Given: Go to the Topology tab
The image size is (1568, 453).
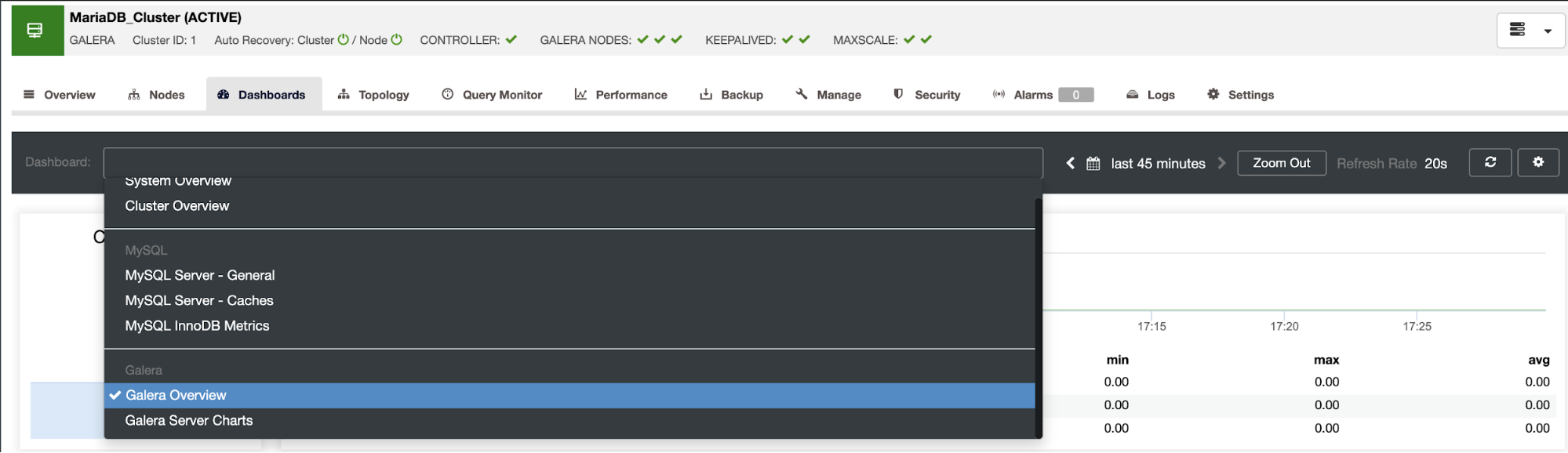Looking at the screenshot, I should [373, 95].
